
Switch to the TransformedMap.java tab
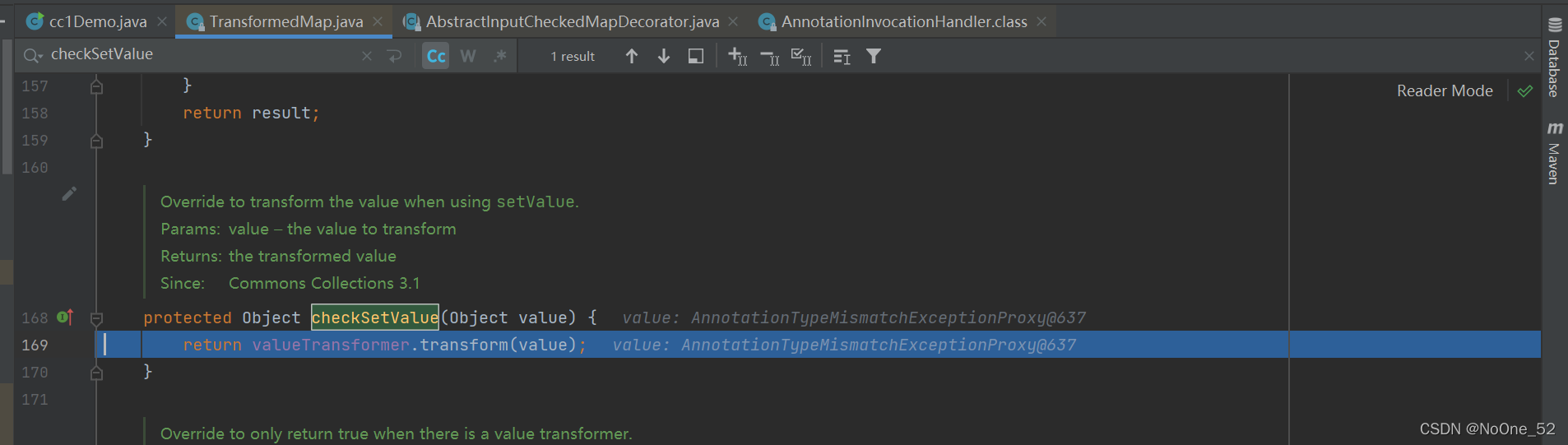click(285, 22)
